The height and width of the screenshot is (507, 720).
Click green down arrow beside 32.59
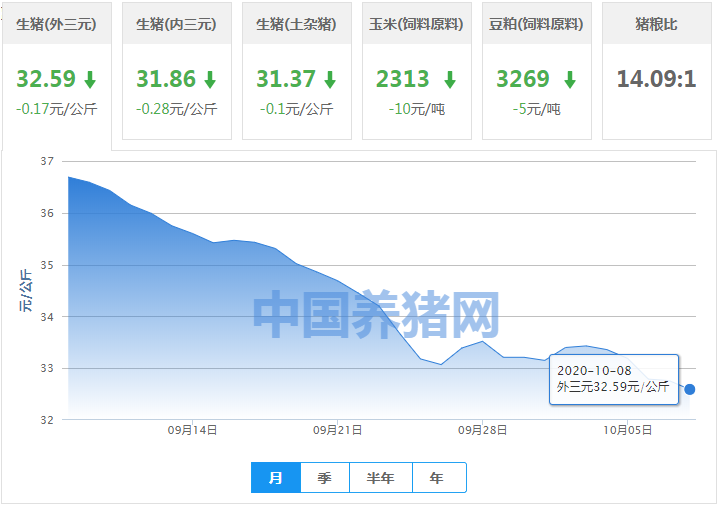tap(90, 80)
